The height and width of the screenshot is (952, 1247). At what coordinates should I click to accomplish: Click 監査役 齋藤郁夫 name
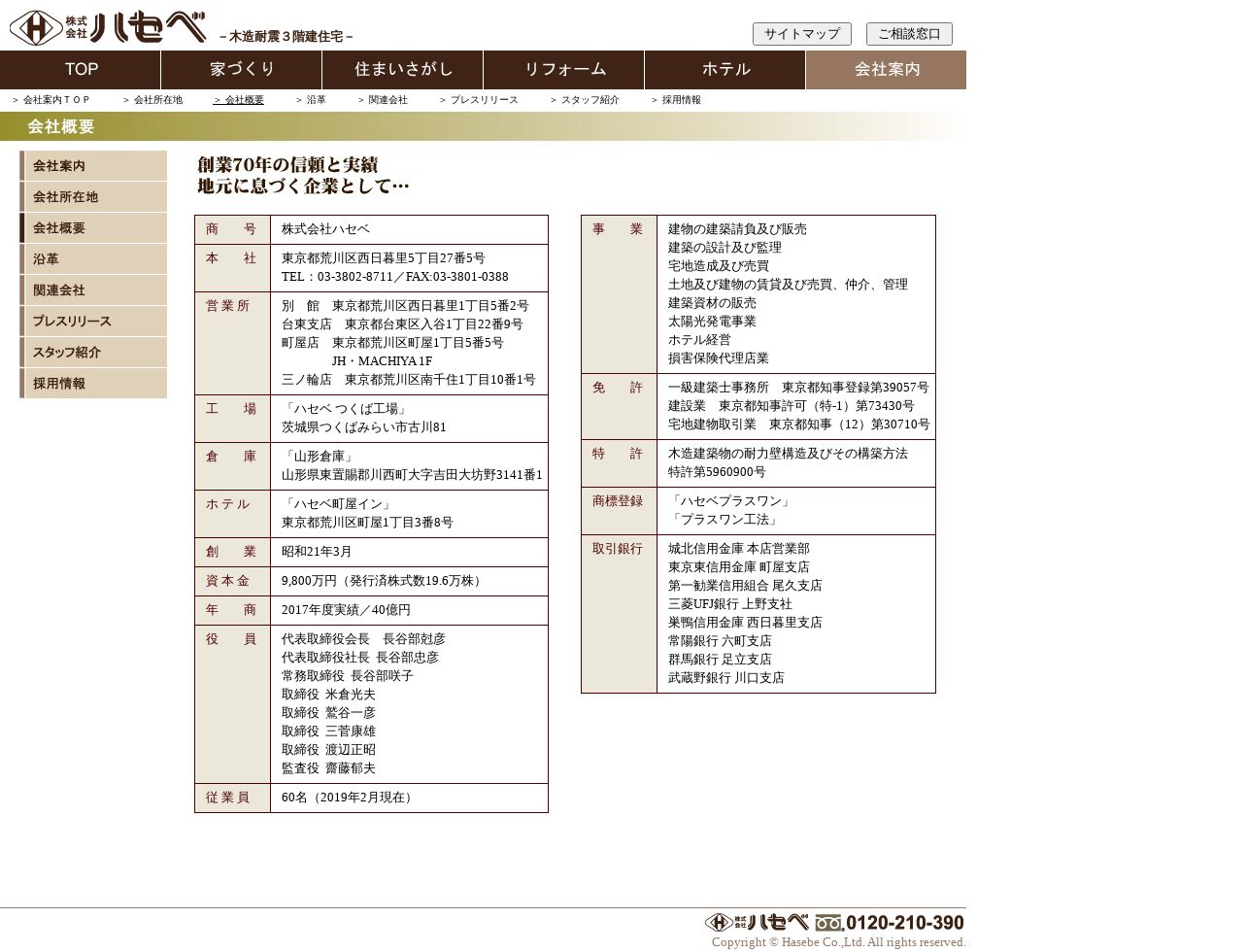[328, 768]
